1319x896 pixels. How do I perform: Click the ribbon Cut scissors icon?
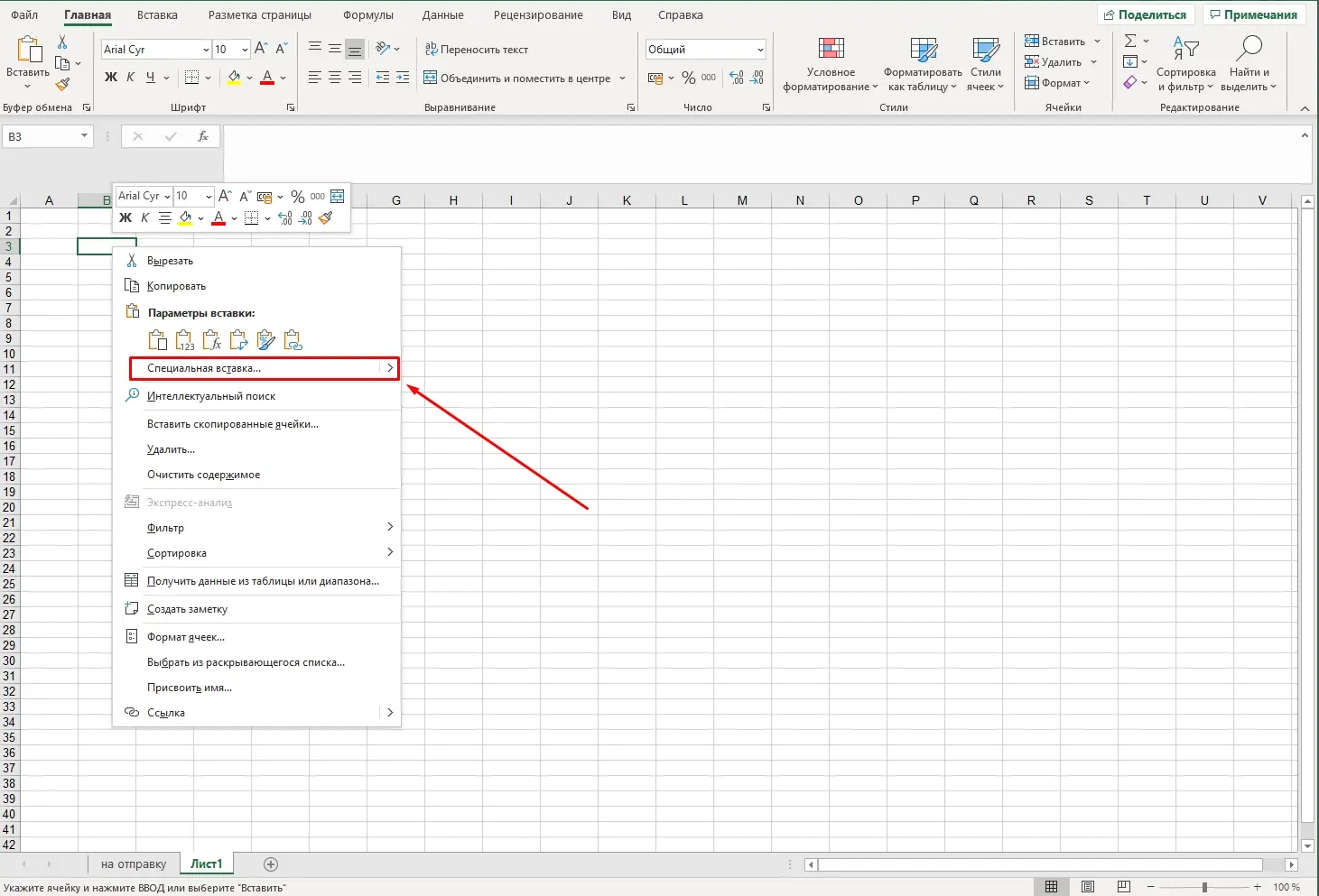point(62,42)
